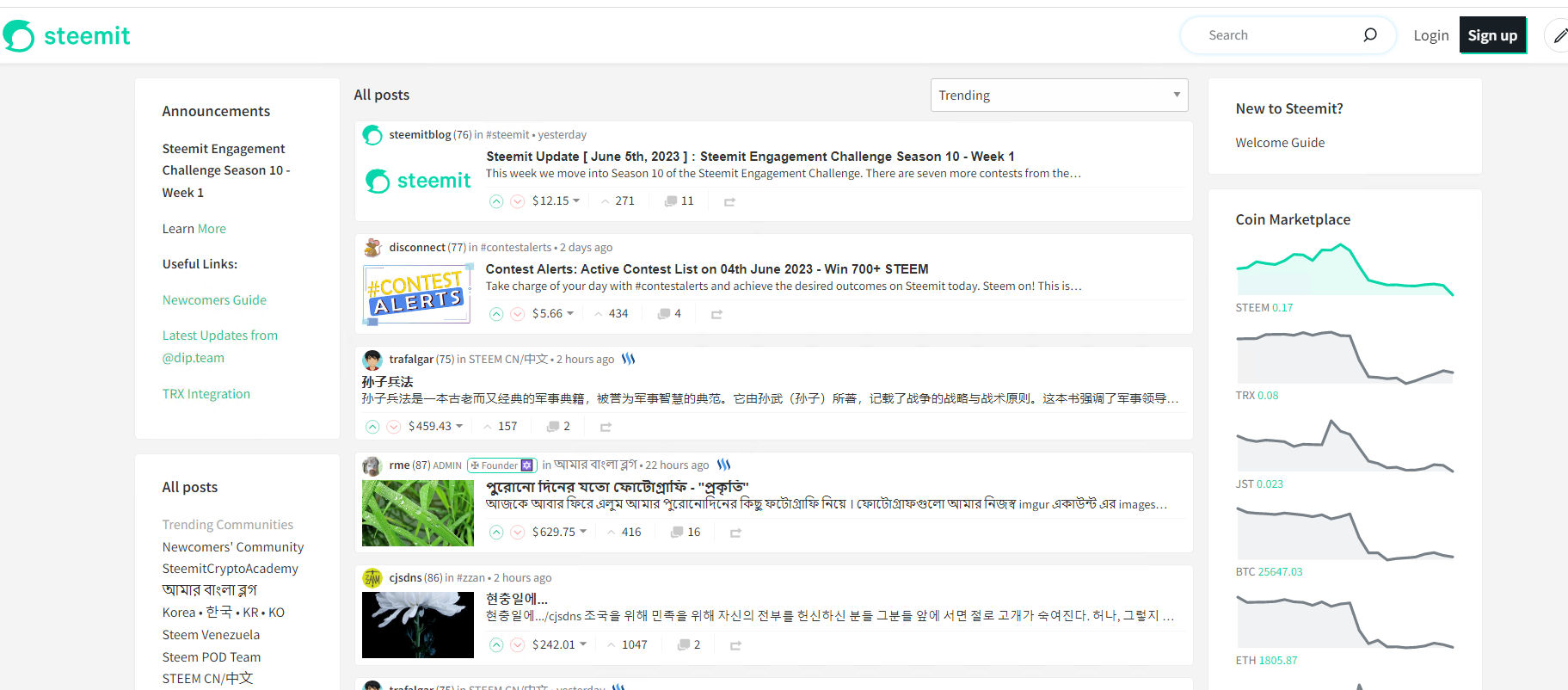This screenshot has width=1568, height=690.
Task: Open the Trending sort dropdown
Action: 1059,95
